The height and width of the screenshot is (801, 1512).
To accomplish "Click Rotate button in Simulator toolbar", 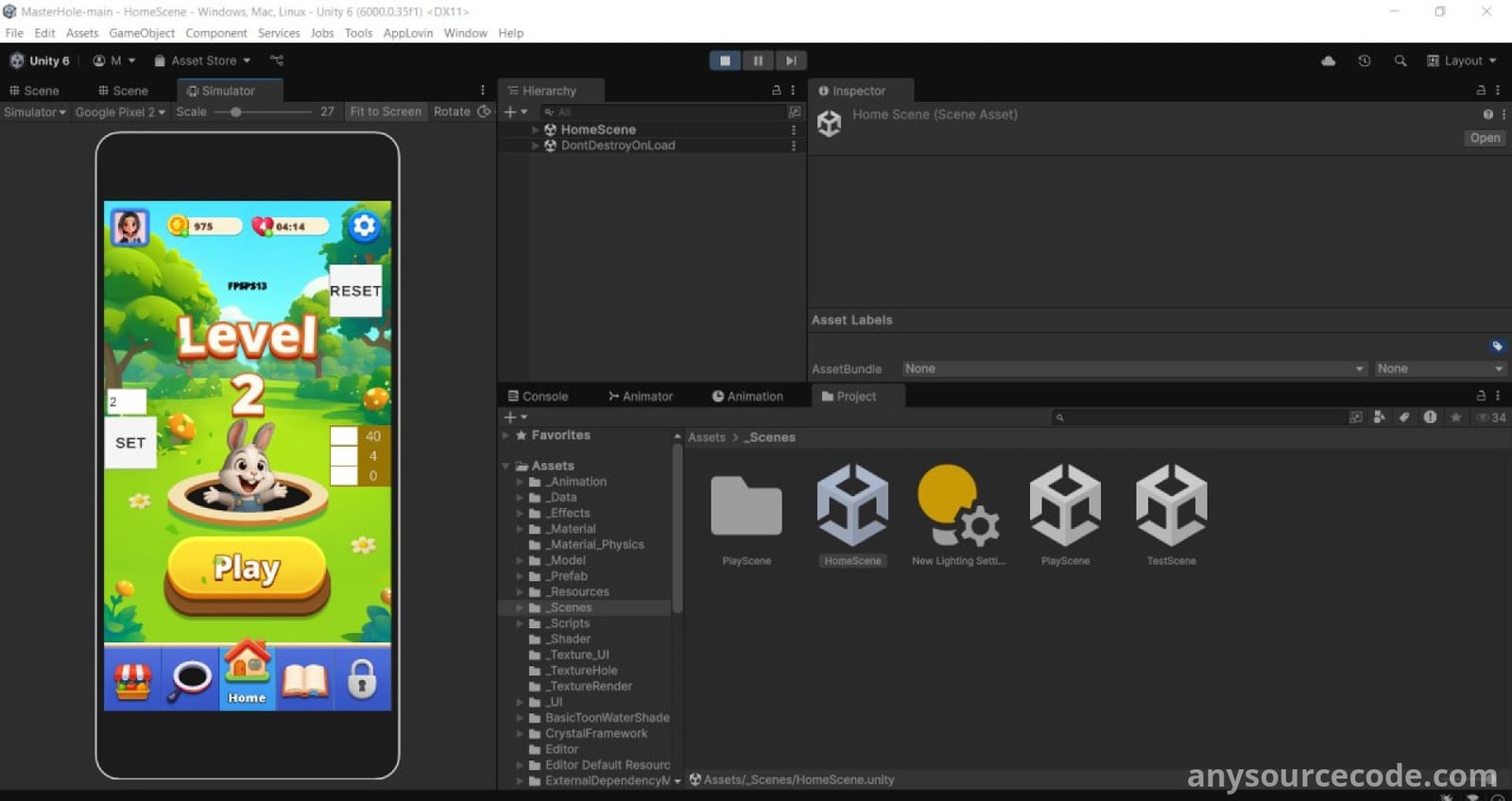I will point(452,111).
